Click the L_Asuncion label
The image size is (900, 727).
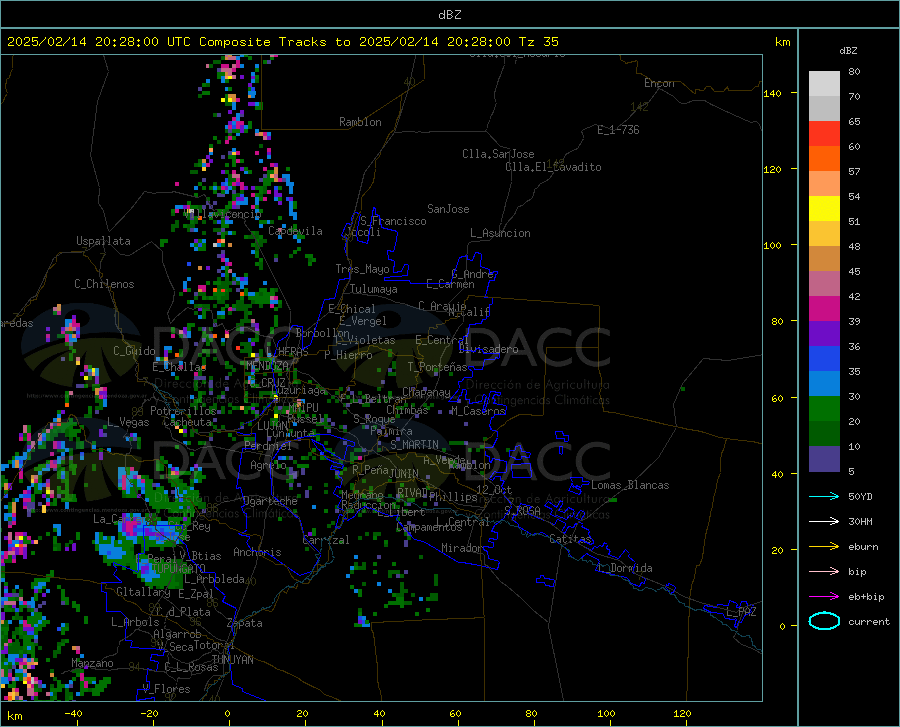(500, 233)
